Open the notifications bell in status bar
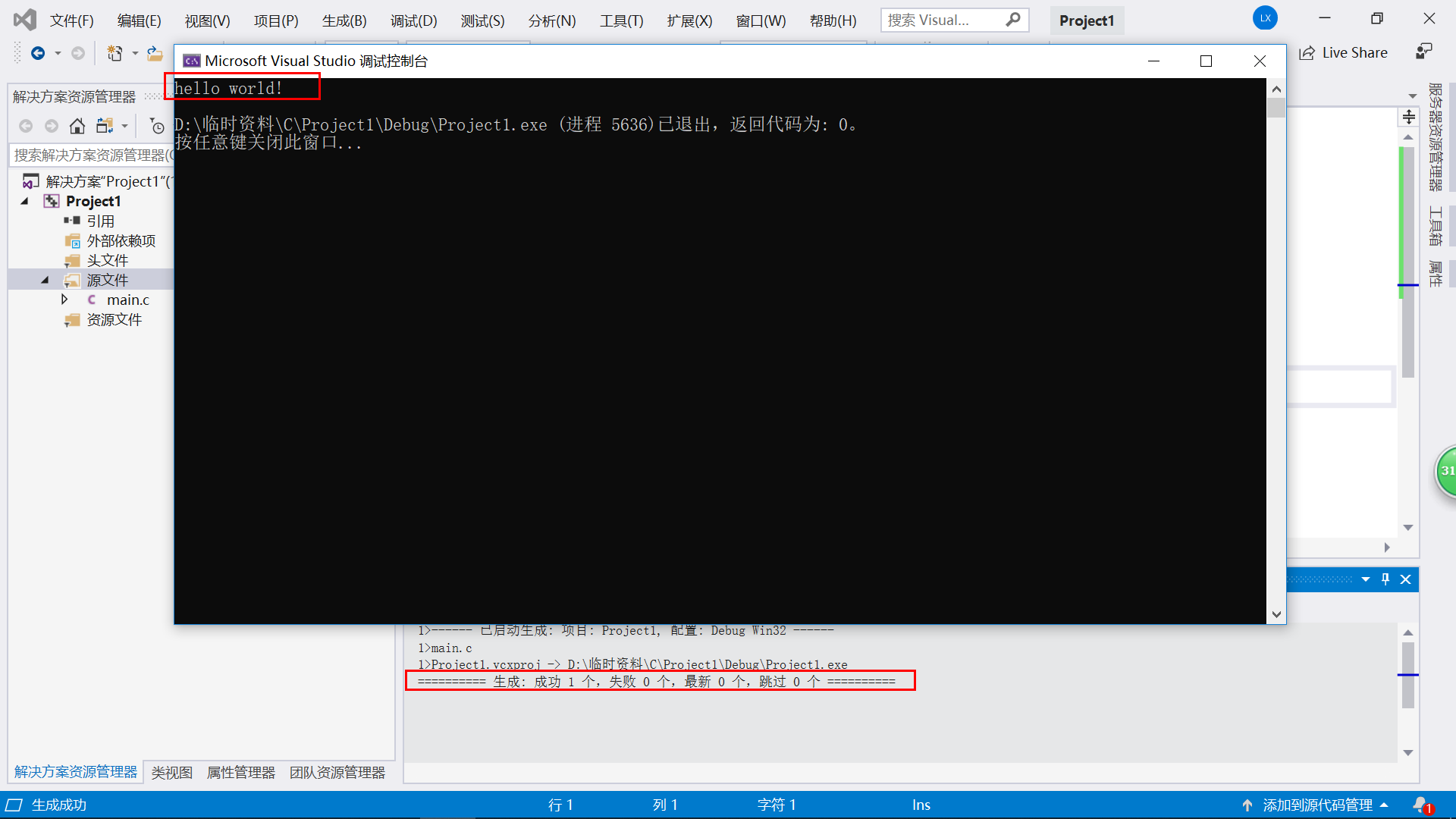The image size is (1456, 819). 1420,805
